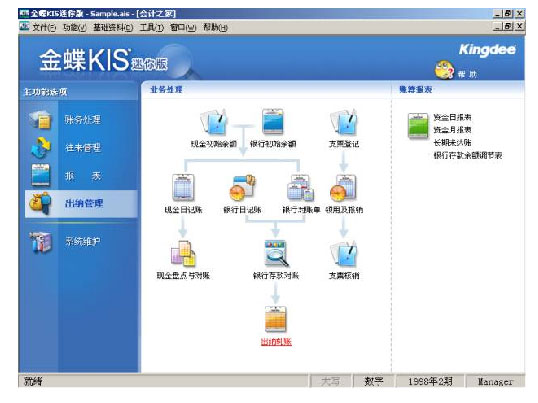This screenshot has height=403, width=538.
Task: Click the 支票核销 icon
Action: pos(344,254)
